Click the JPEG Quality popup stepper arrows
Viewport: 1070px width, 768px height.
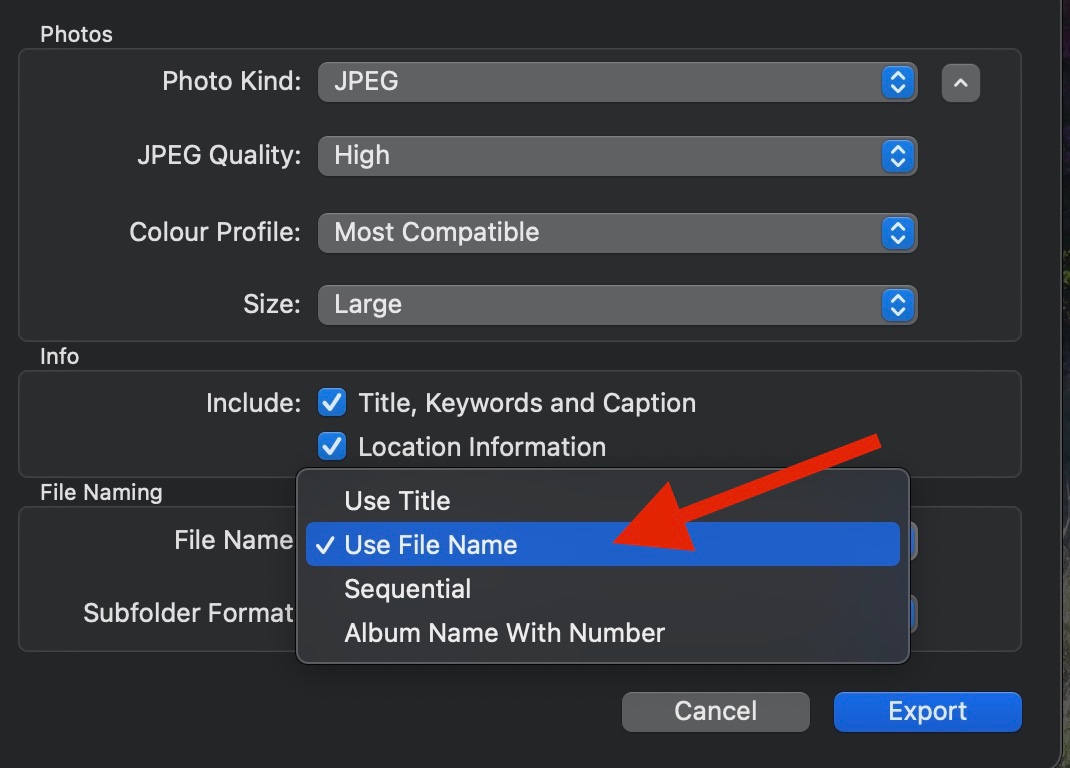[x=898, y=156]
